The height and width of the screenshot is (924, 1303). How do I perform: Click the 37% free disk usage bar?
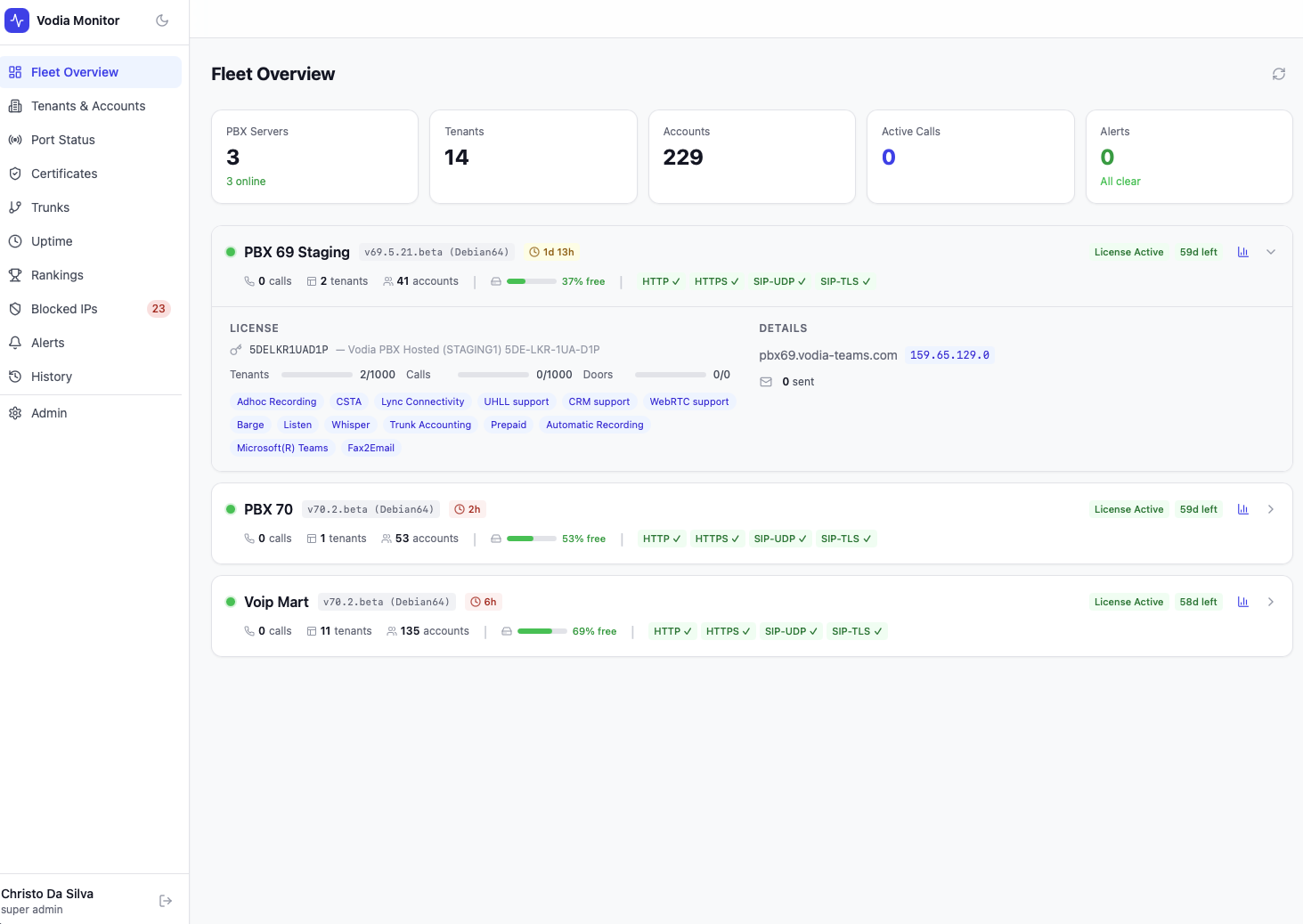click(529, 281)
